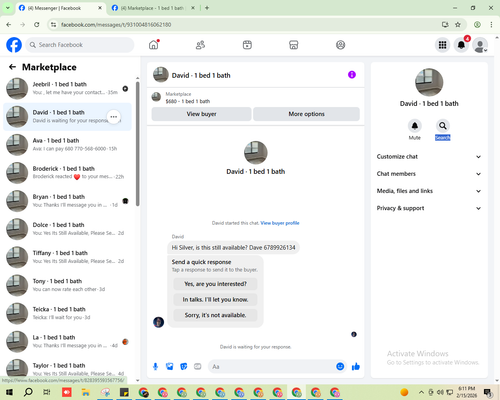Screen dimensions: 500x400
Task: Click the Search Facebook field
Action: tap(80, 45)
